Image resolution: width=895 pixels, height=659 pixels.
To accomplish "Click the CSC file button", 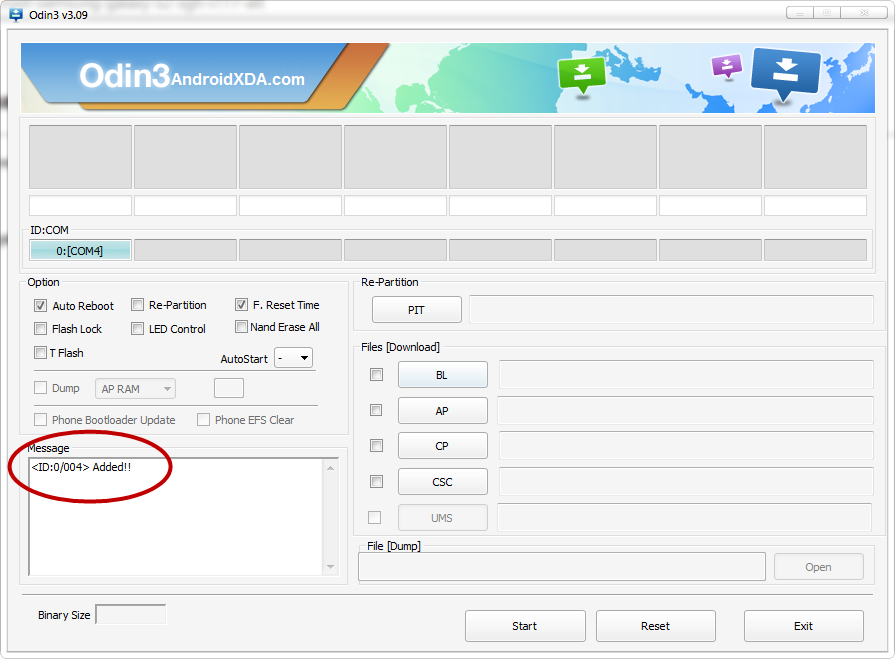I will click(442, 482).
